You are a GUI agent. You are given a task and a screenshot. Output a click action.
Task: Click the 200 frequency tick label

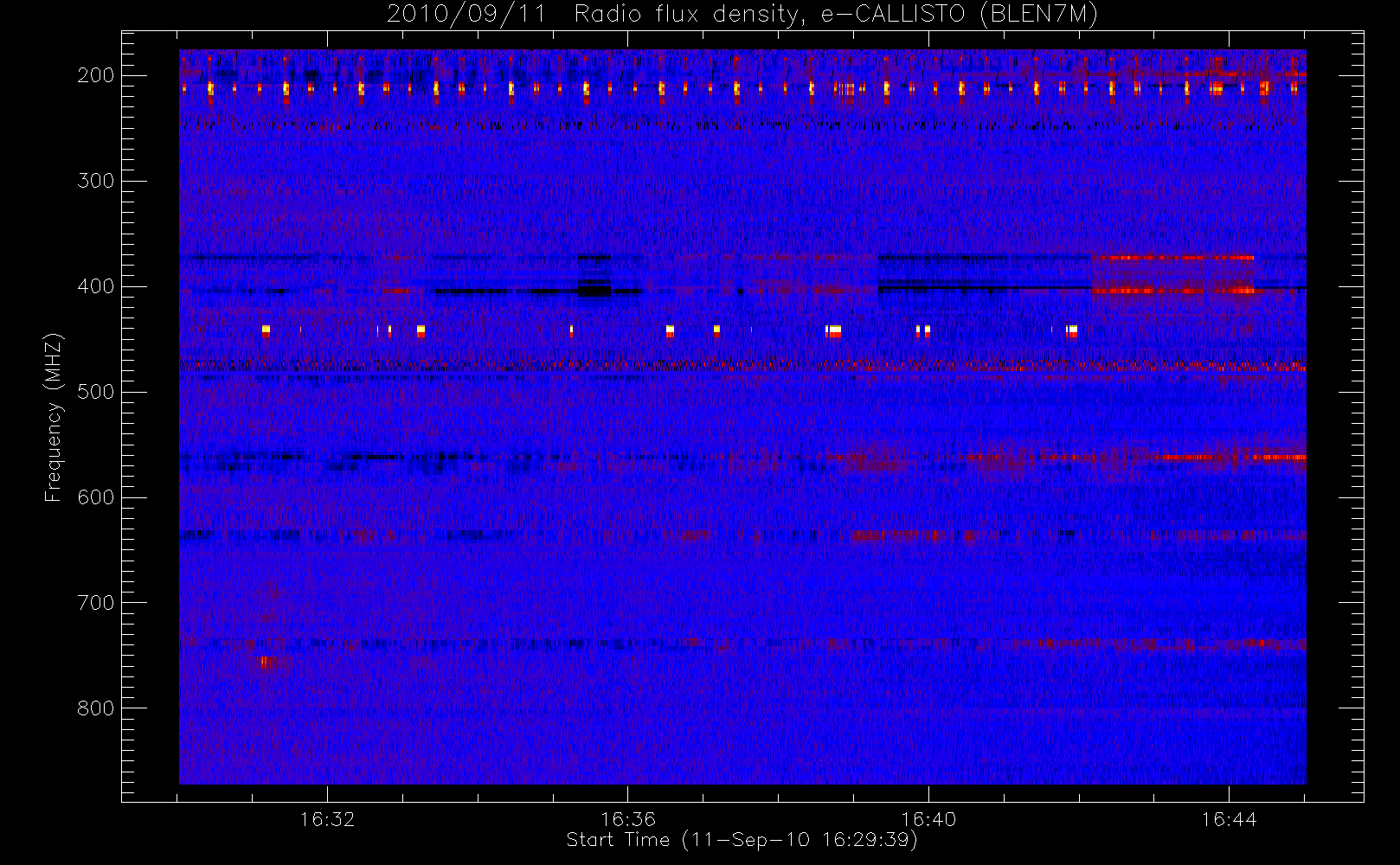[x=96, y=75]
